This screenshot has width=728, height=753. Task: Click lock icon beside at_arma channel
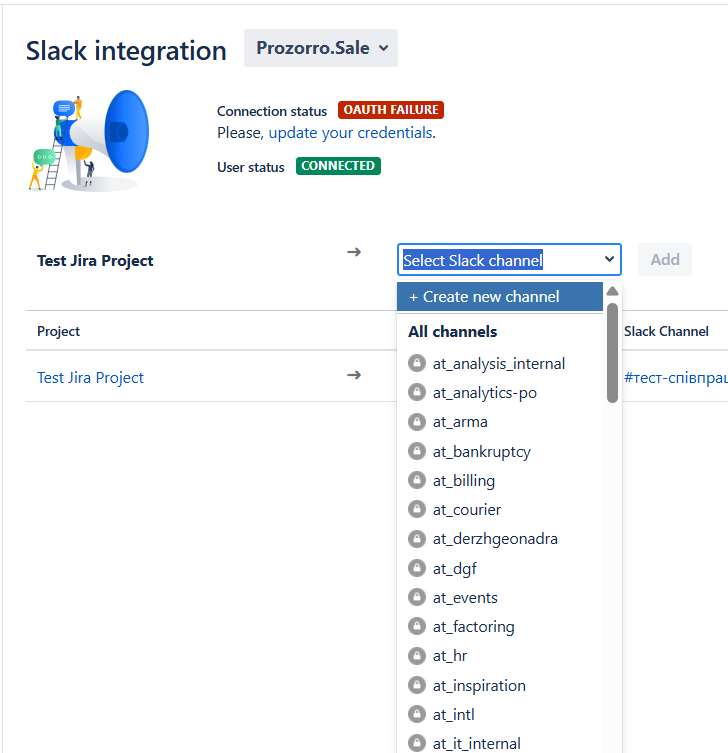click(417, 422)
